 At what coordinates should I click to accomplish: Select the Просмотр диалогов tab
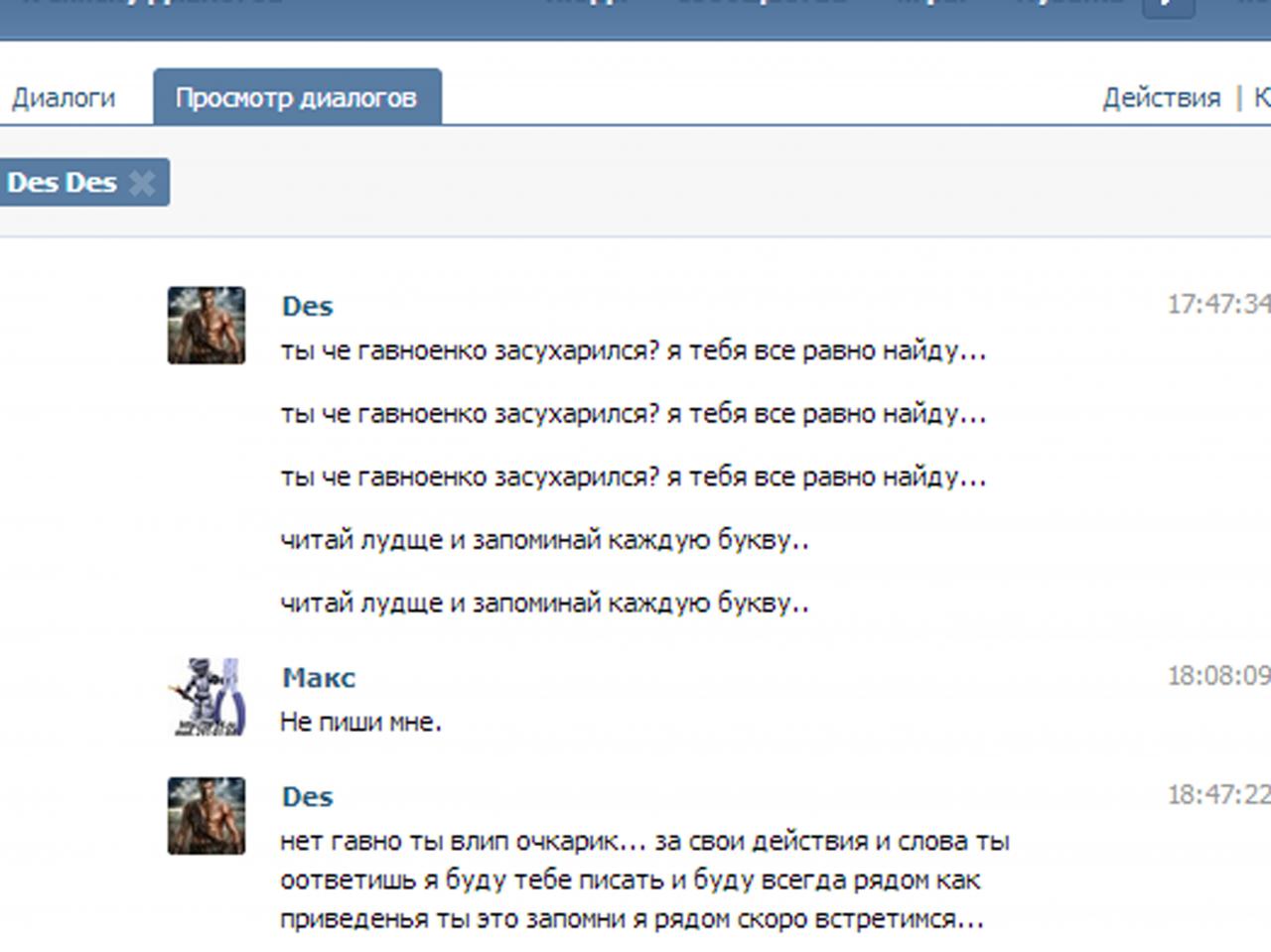[296, 98]
